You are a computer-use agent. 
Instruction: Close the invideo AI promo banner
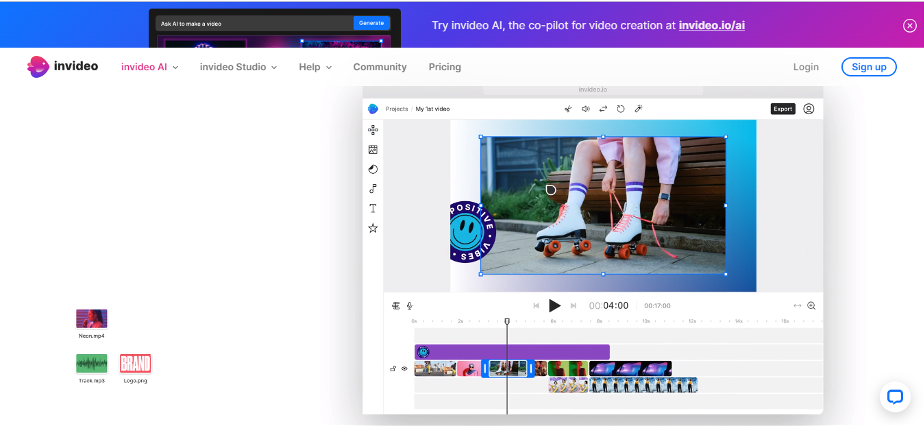(909, 25)
